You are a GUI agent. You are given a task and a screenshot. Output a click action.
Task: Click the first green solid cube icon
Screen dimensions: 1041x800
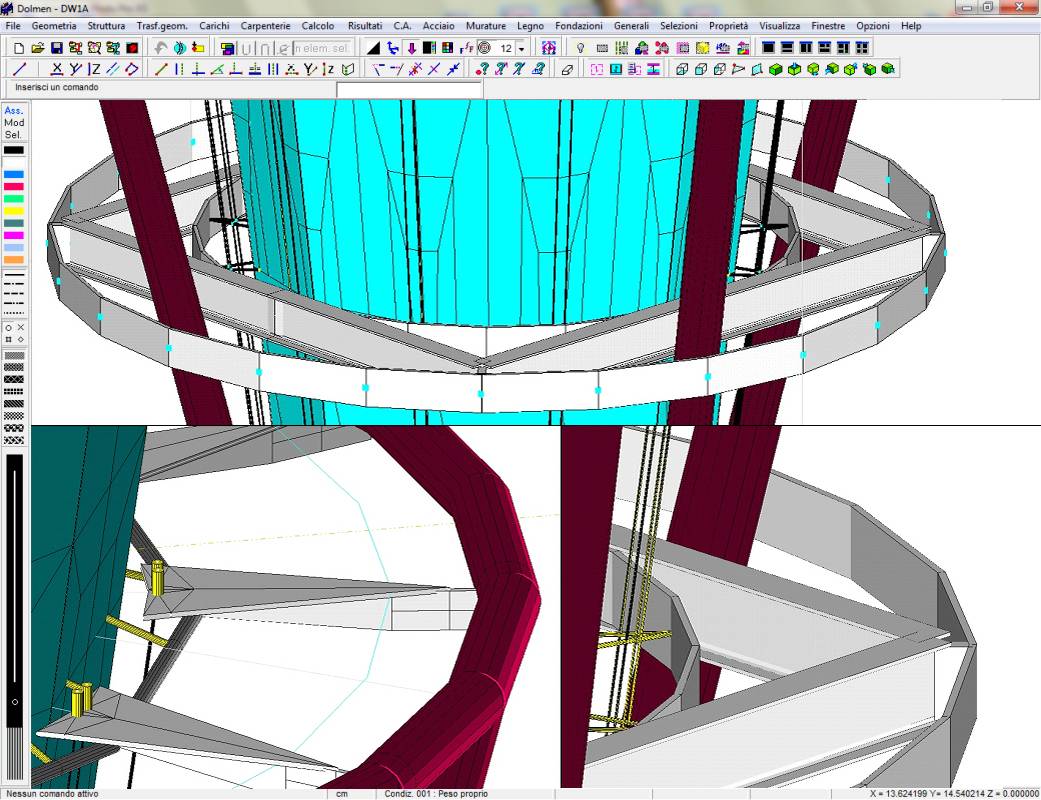pyautogui.click(x=775, y=69)
